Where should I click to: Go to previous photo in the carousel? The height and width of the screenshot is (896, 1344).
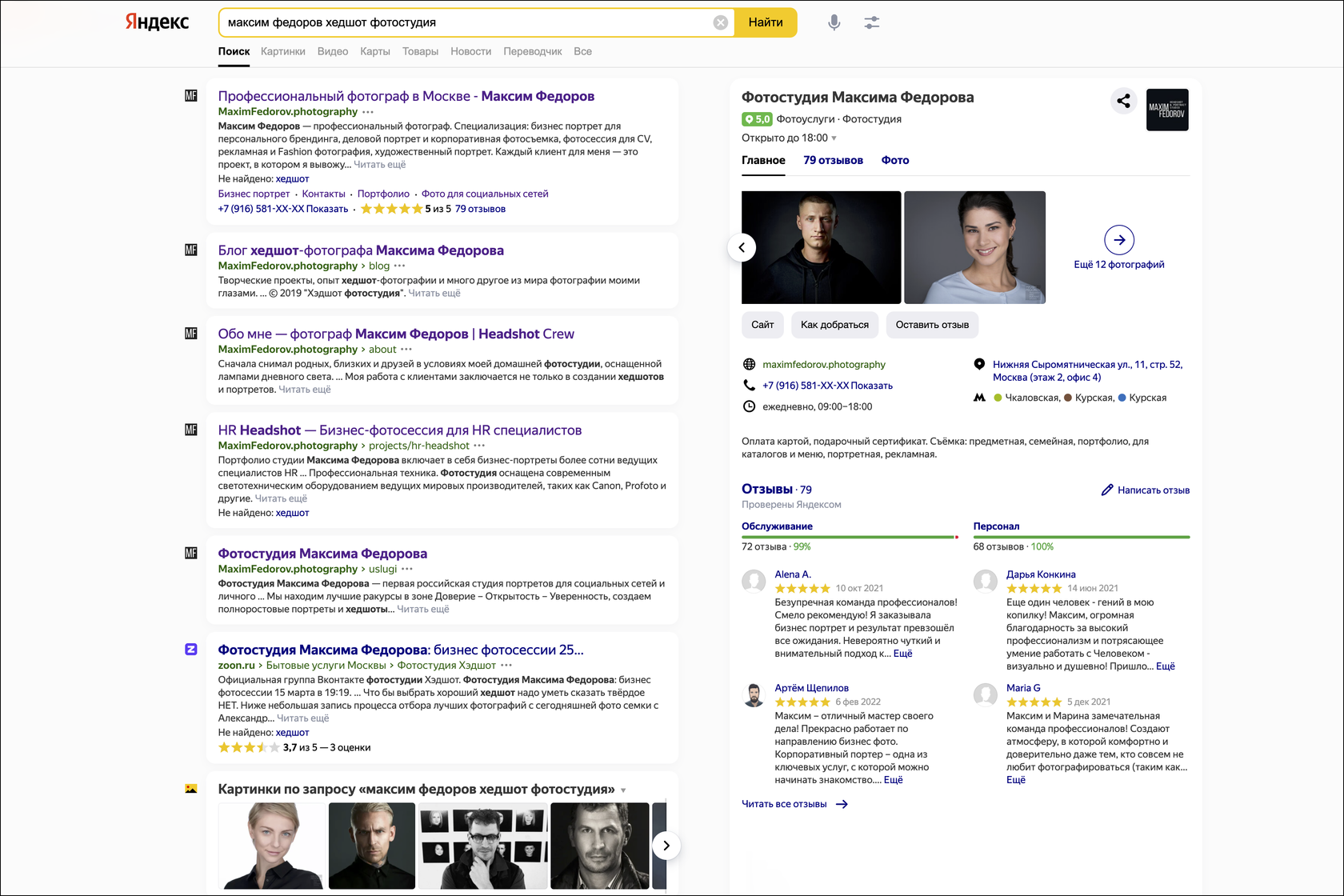click(x=742, y=247)
